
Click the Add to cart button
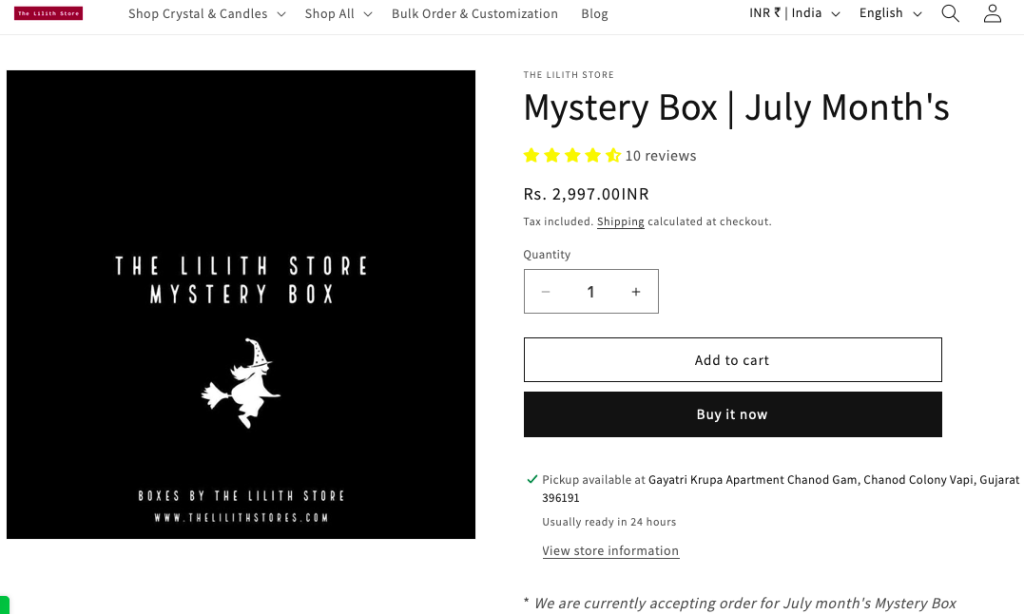pos(732,359)
